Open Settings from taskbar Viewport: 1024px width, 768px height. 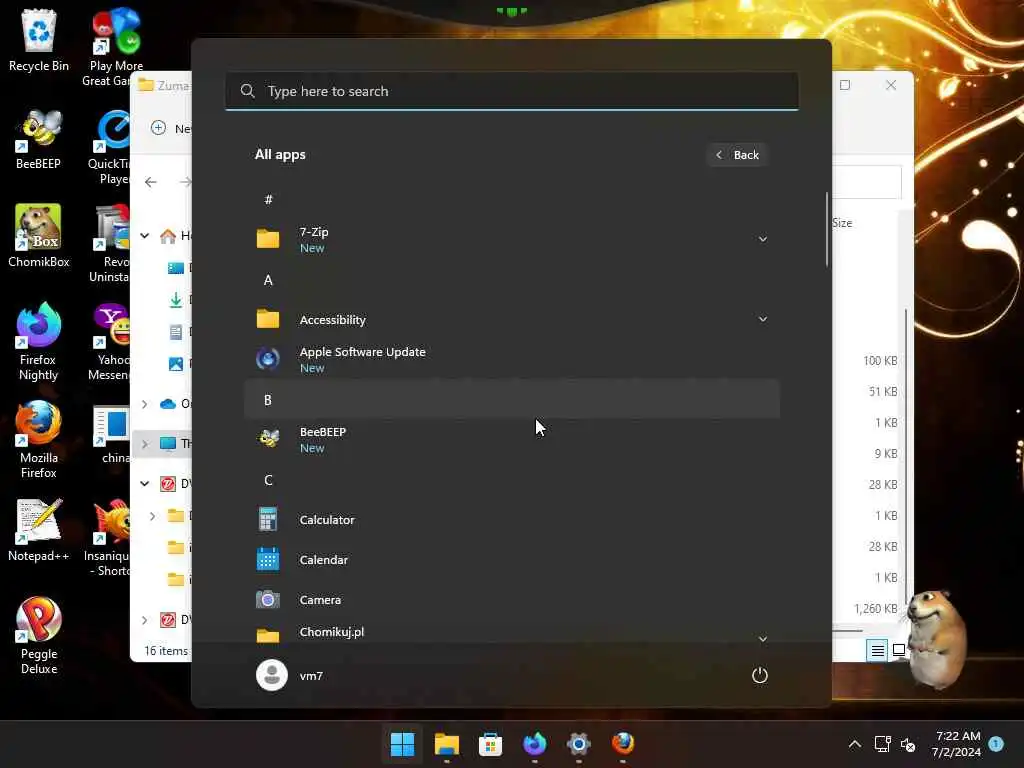coord(579,744)
